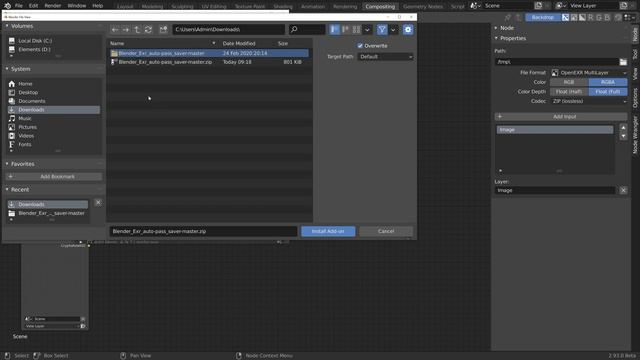The image size is (640, 360).
Task: Open the Edit menu
Action: pyautogui.click(x=33, y=6)
